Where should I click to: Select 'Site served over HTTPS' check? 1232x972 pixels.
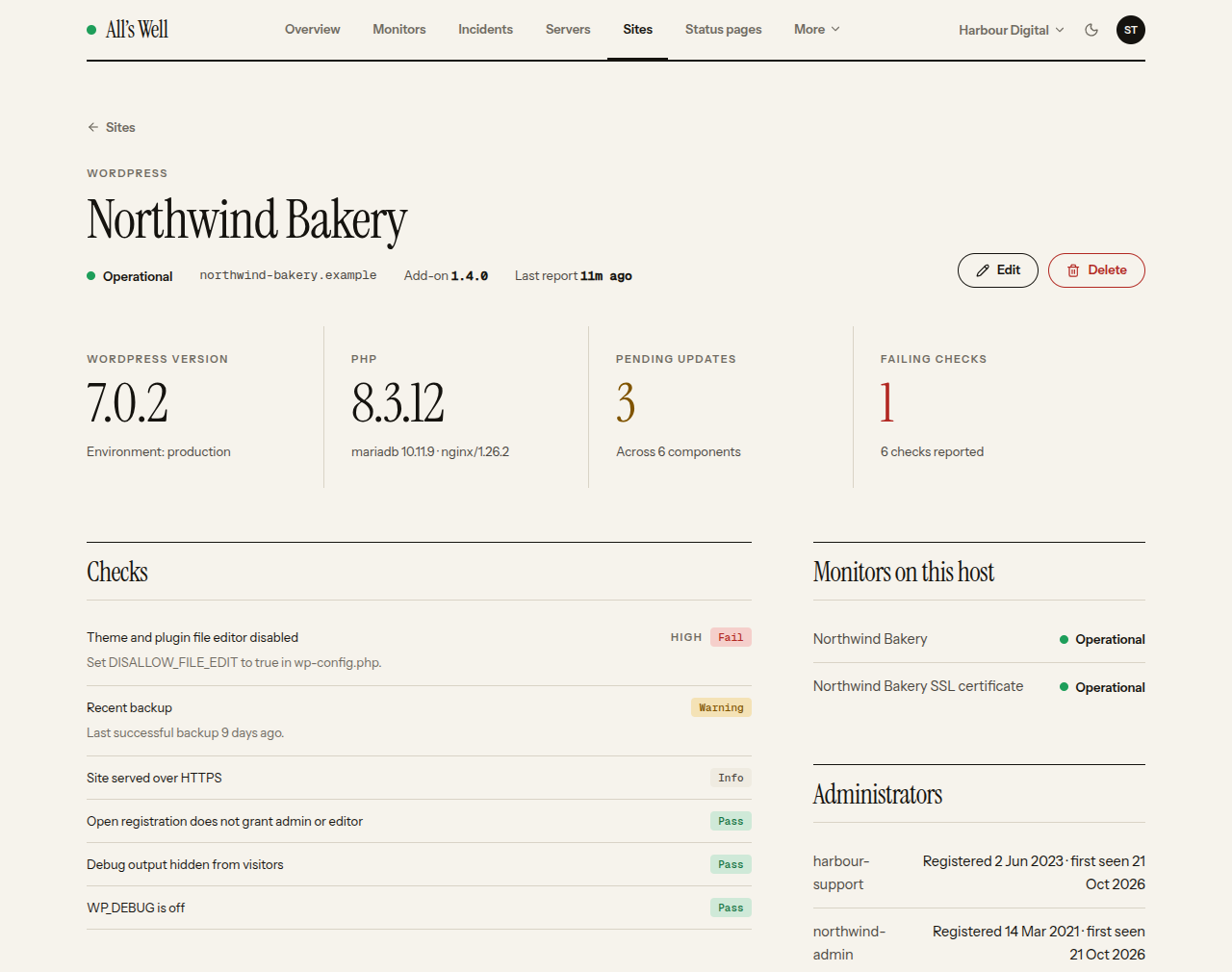coord(154,778)
